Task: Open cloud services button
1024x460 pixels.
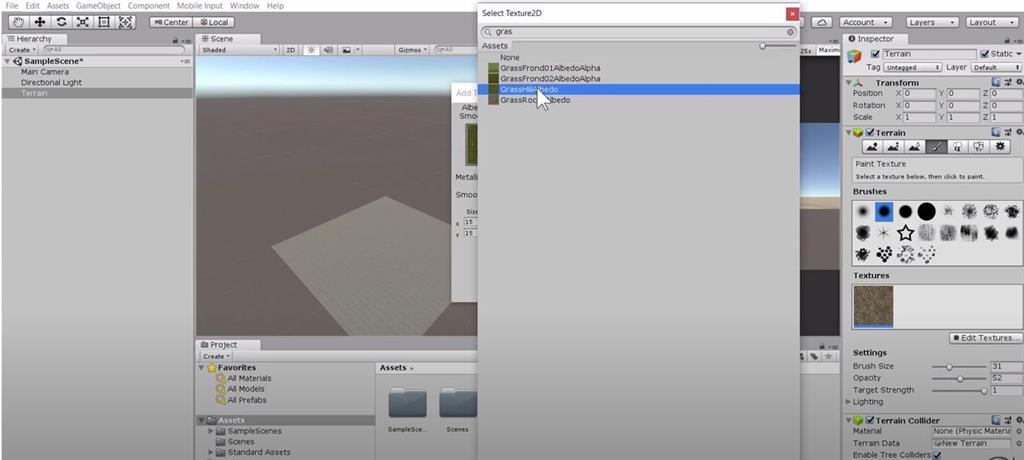Action: [824, 22]
